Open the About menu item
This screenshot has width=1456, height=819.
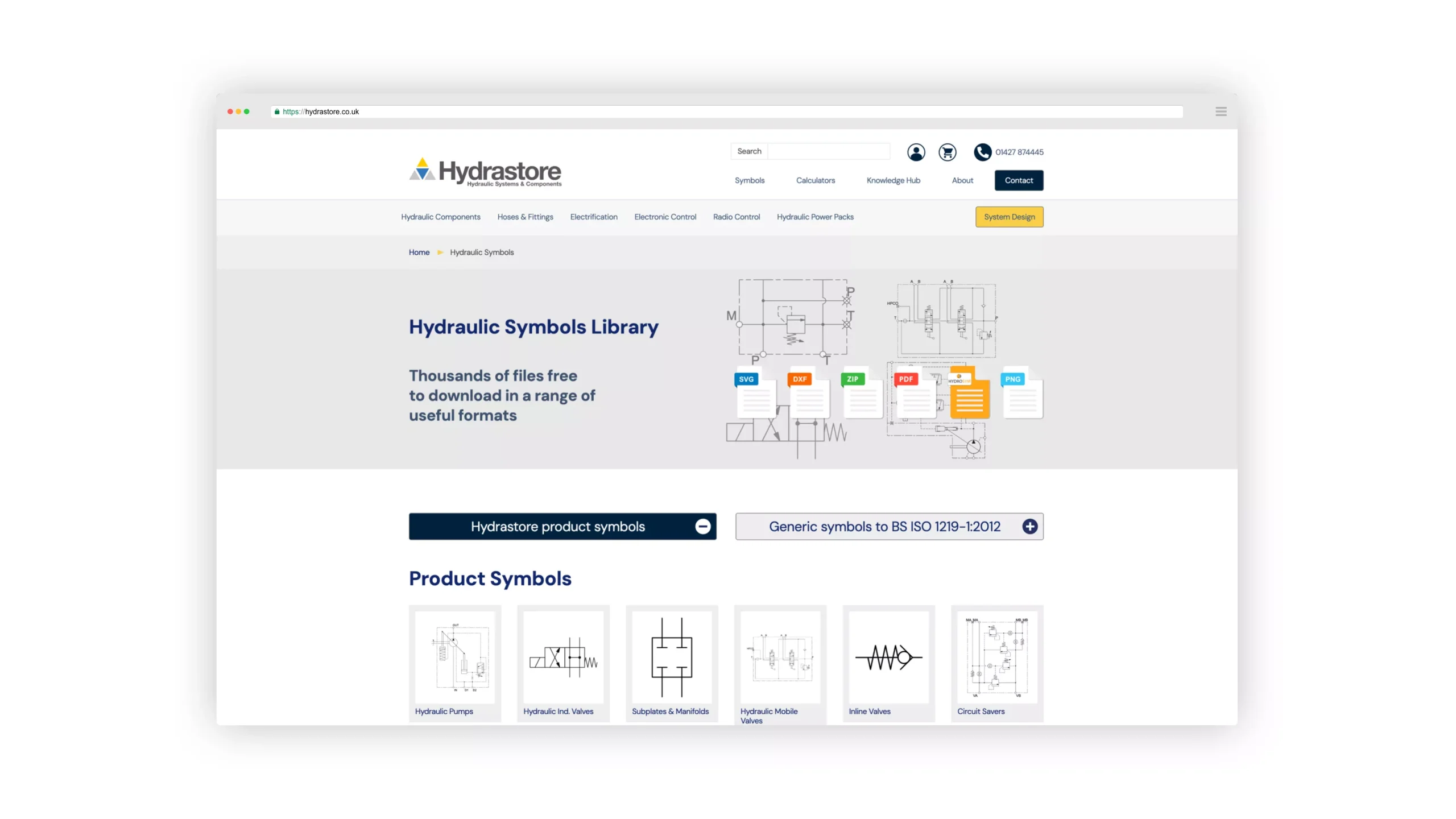(x=962, y=180)
